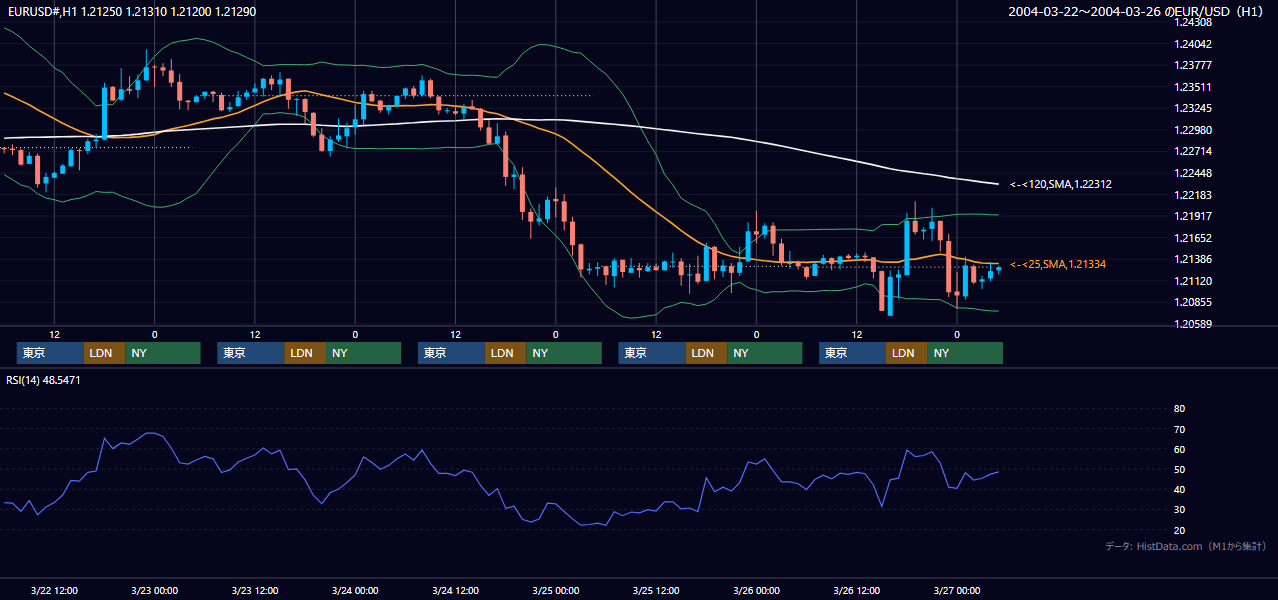Select RSI scale value 60
The height and width of the screenshot is (600, 1278).
1179,449
